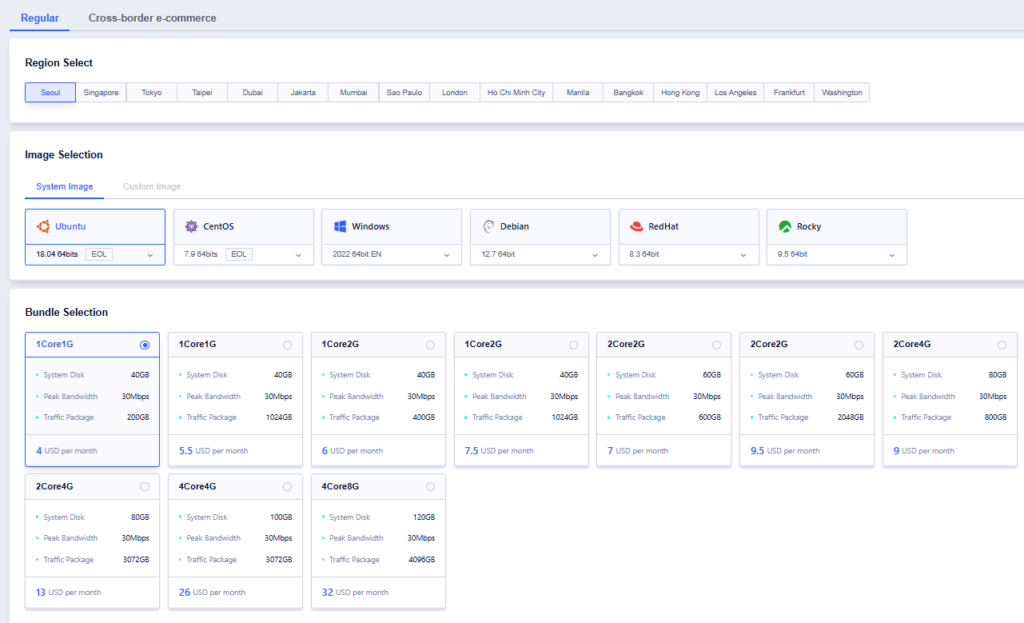Open the Custom Image tab
Screen dimensions: 1024x623
tap(152, 187)
